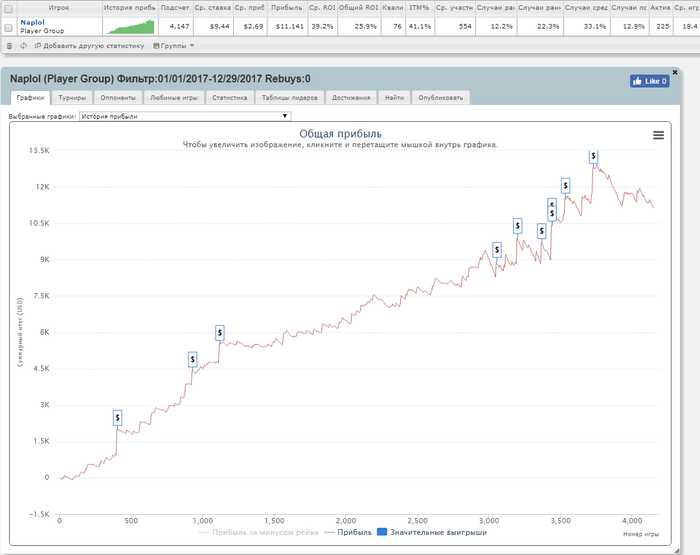The width and height of the screenshot is (700, 555).
Task: Click the Facebook Like button
Action: (x=649, y=81)
